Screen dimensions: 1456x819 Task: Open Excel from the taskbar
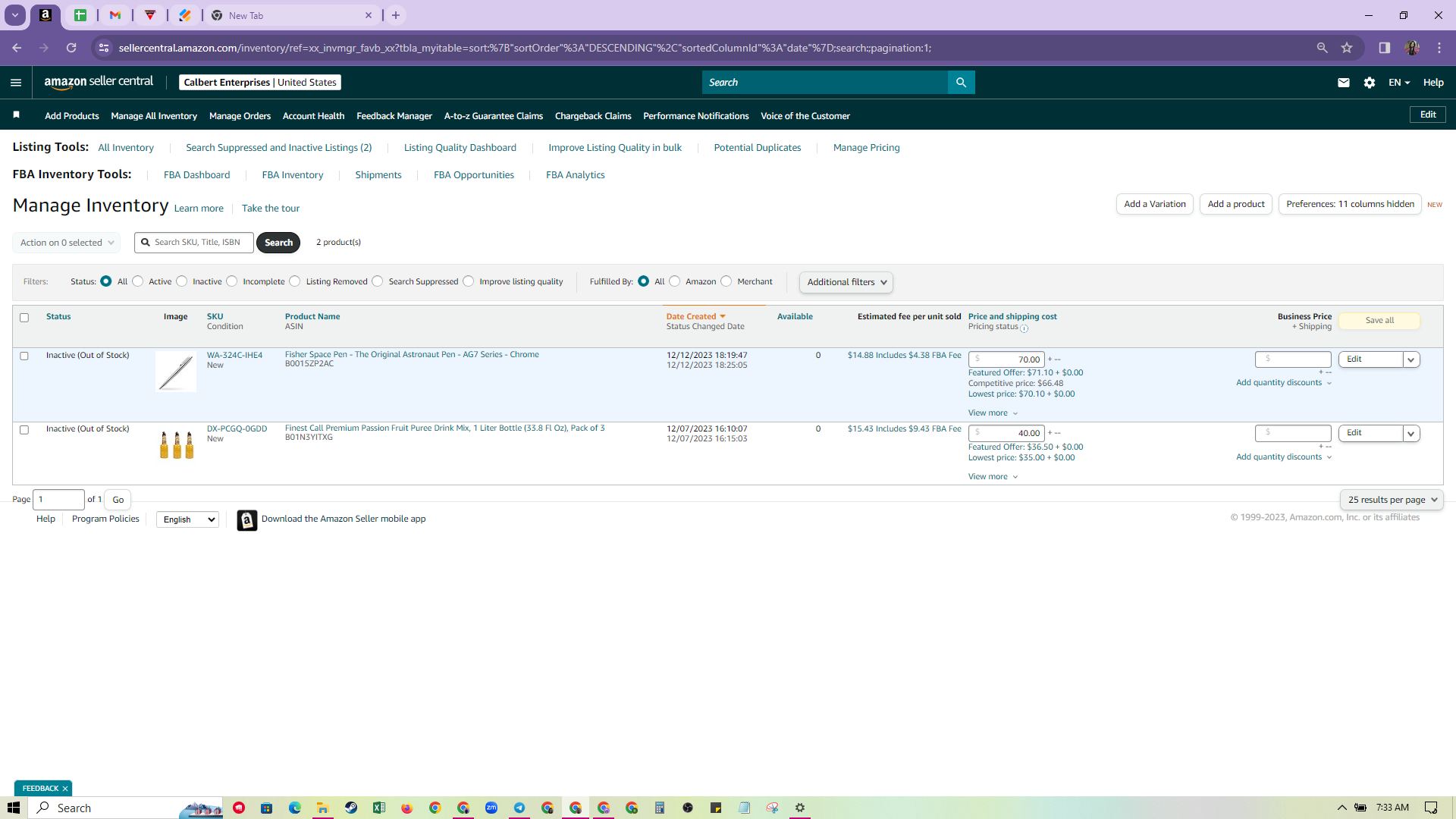379,808
